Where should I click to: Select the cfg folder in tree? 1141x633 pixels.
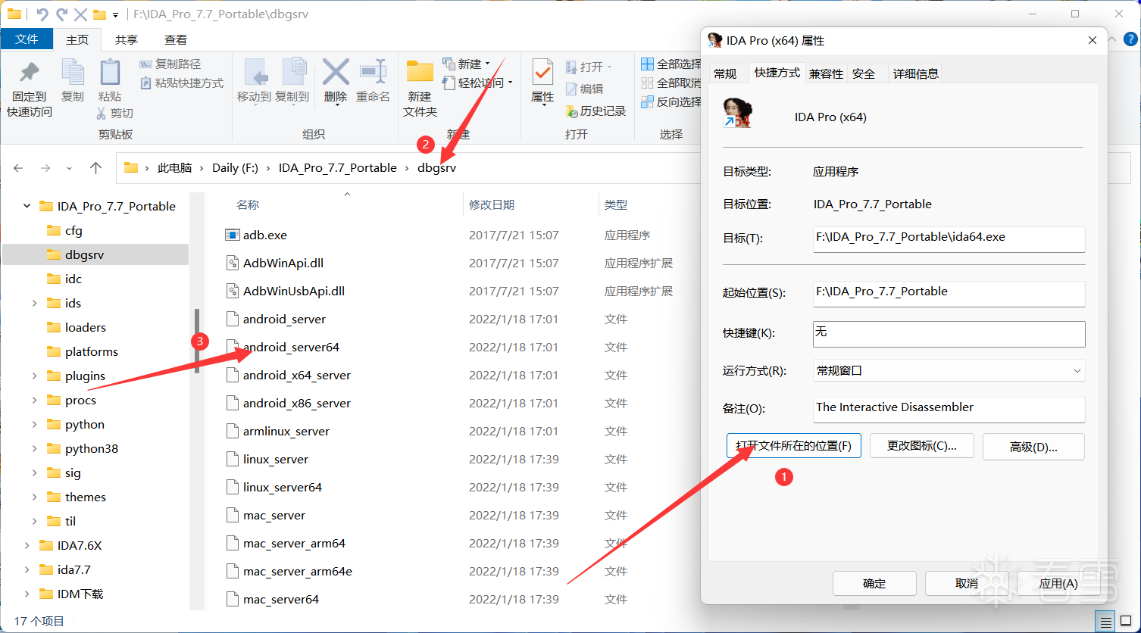(73, 231)
